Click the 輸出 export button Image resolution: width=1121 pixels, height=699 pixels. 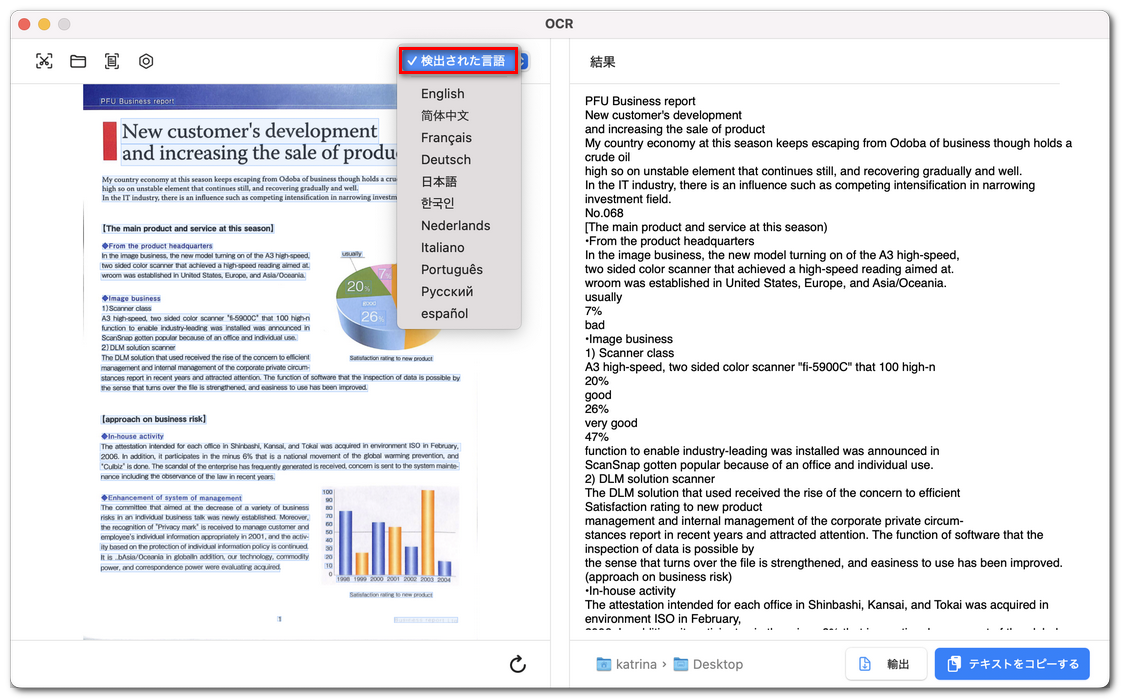point(887,664)
